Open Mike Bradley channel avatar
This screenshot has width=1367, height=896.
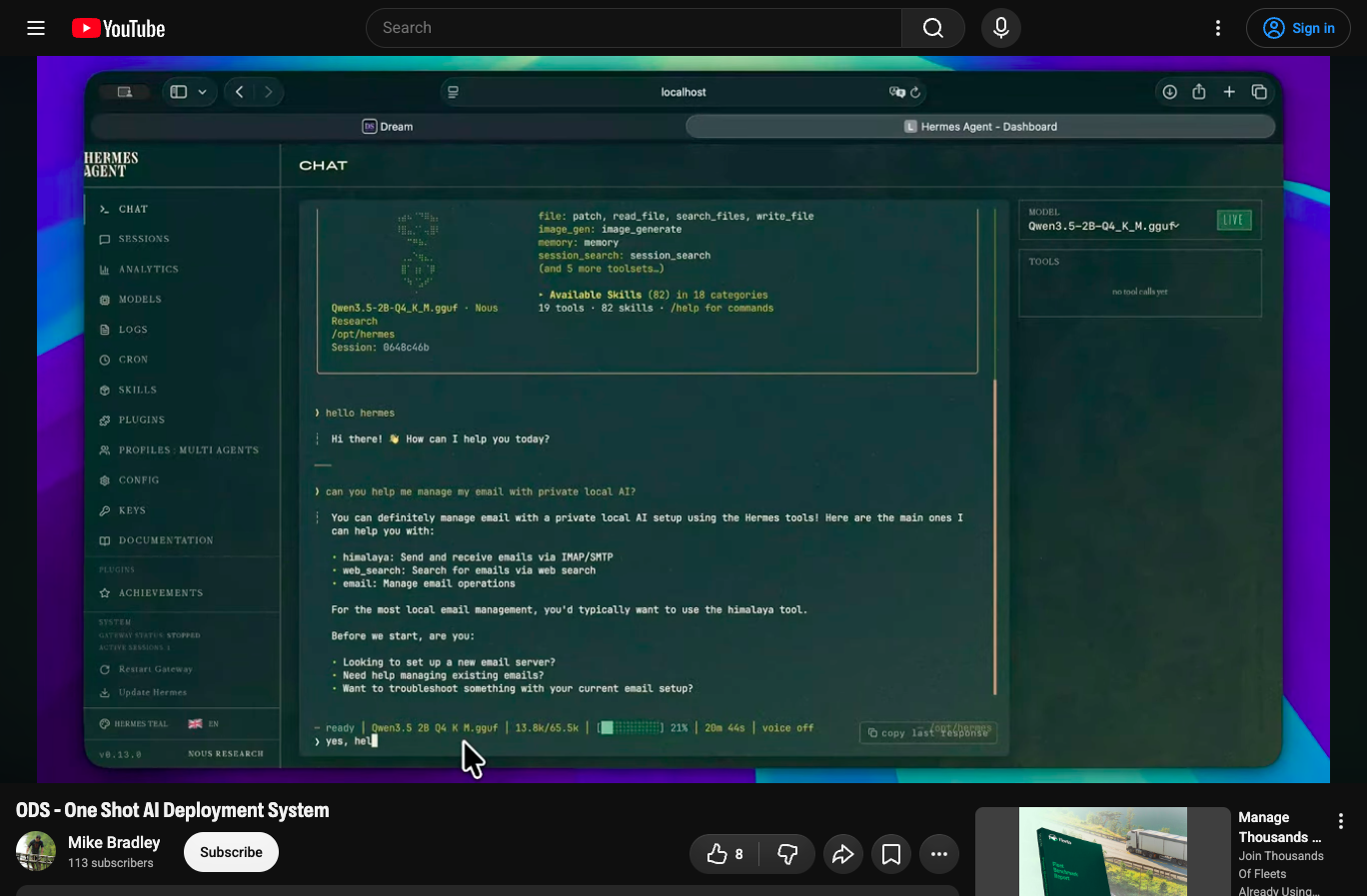click(x=36, y=851)
